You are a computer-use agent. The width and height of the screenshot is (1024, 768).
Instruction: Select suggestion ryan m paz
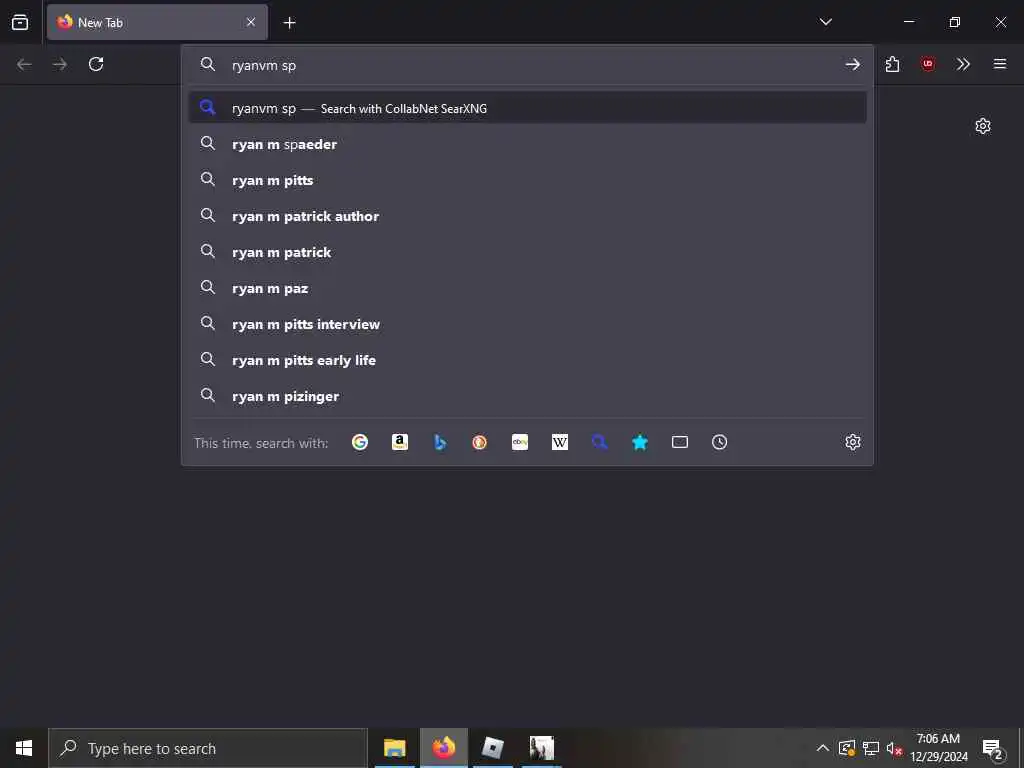(x=528, y=288)
